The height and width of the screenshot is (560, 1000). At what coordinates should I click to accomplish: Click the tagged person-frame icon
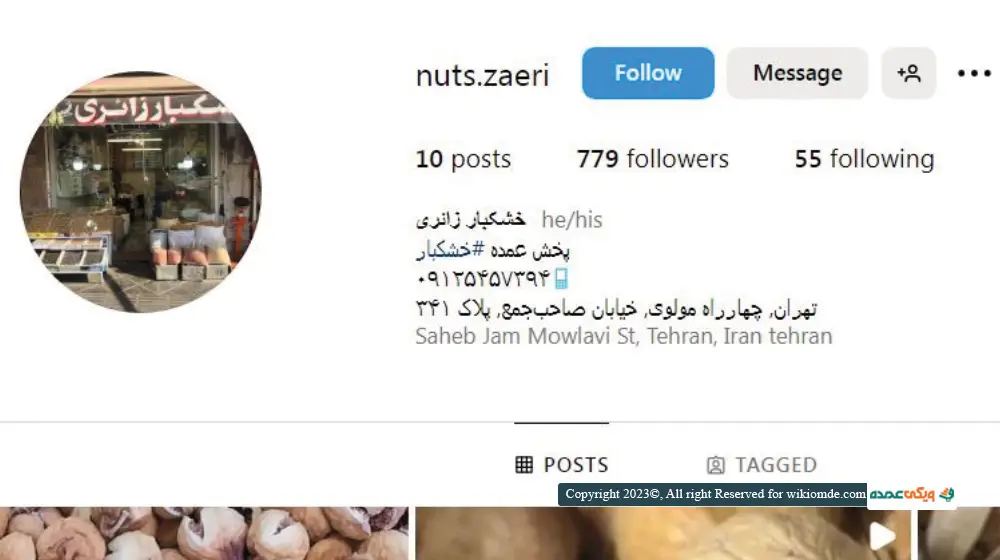716,465
